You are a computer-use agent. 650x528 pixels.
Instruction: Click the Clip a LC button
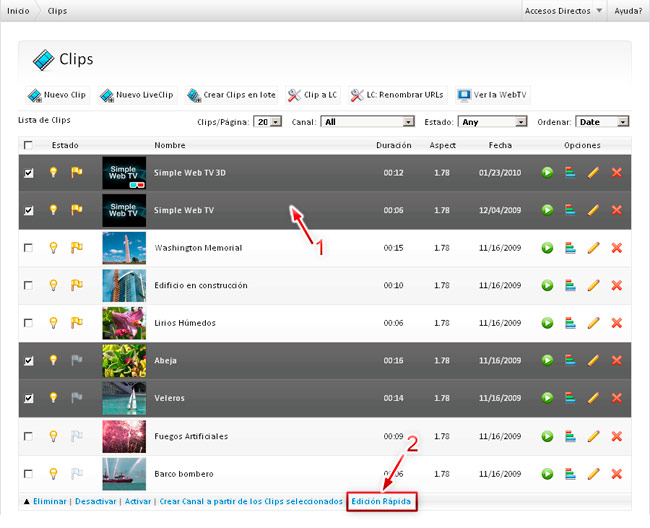[313, 95]
